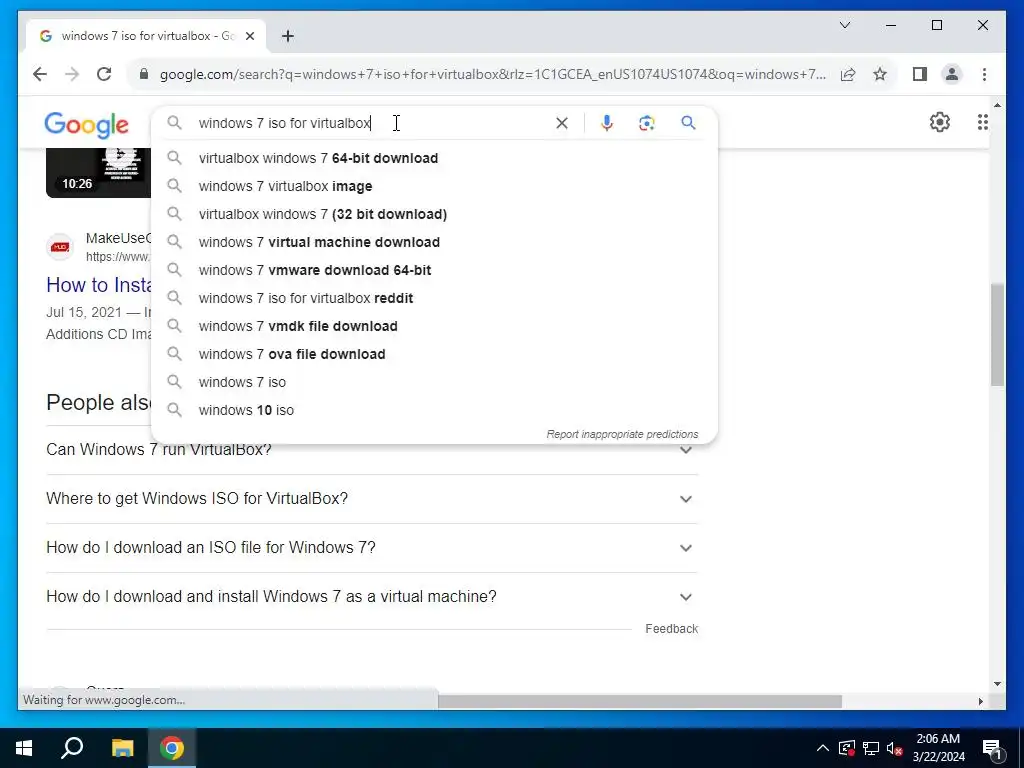Select suggestion windows 7 vmware download 64-bit
Image resolution: width=1024 pixels, height=768 pixels.
pos(434,270)
